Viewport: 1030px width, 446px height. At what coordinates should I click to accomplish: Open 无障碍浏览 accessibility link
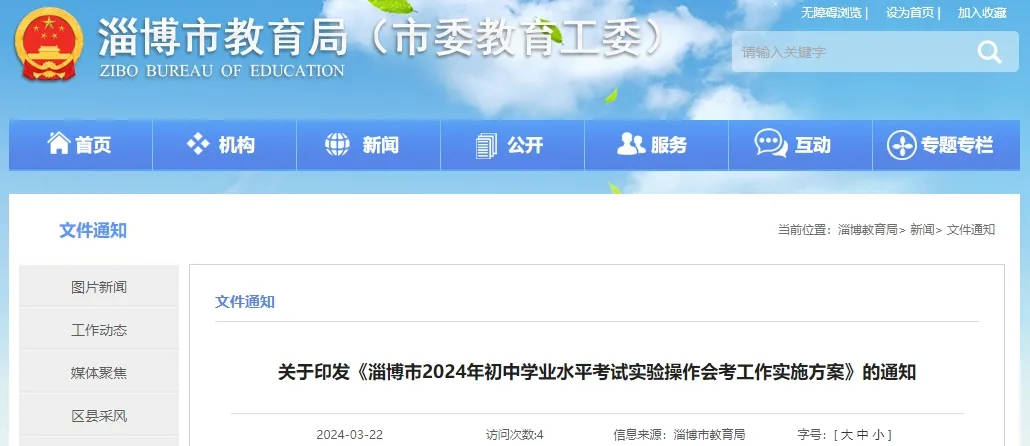point(830,13)
